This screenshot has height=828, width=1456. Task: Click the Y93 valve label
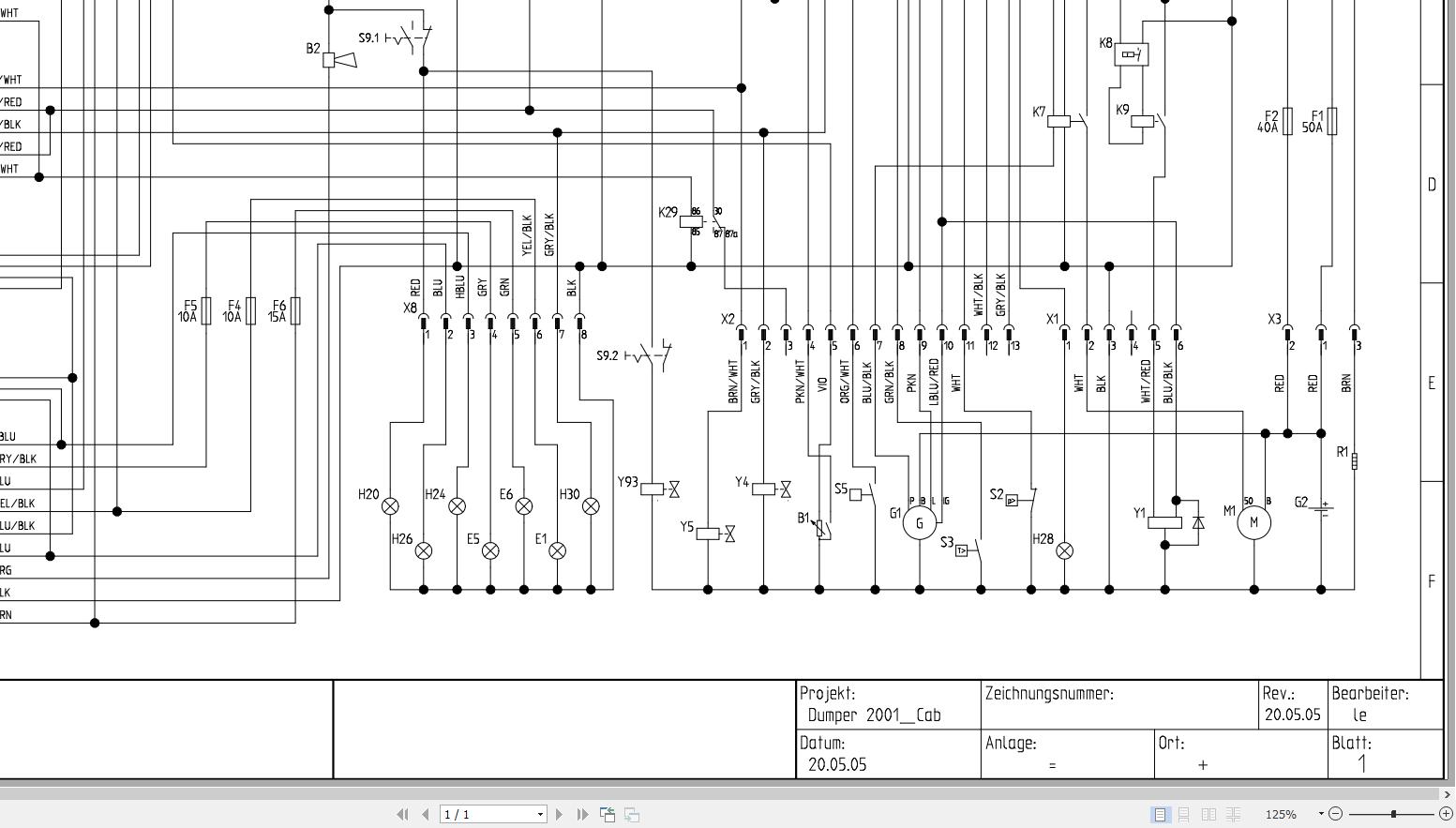click(x=627, y=483)
